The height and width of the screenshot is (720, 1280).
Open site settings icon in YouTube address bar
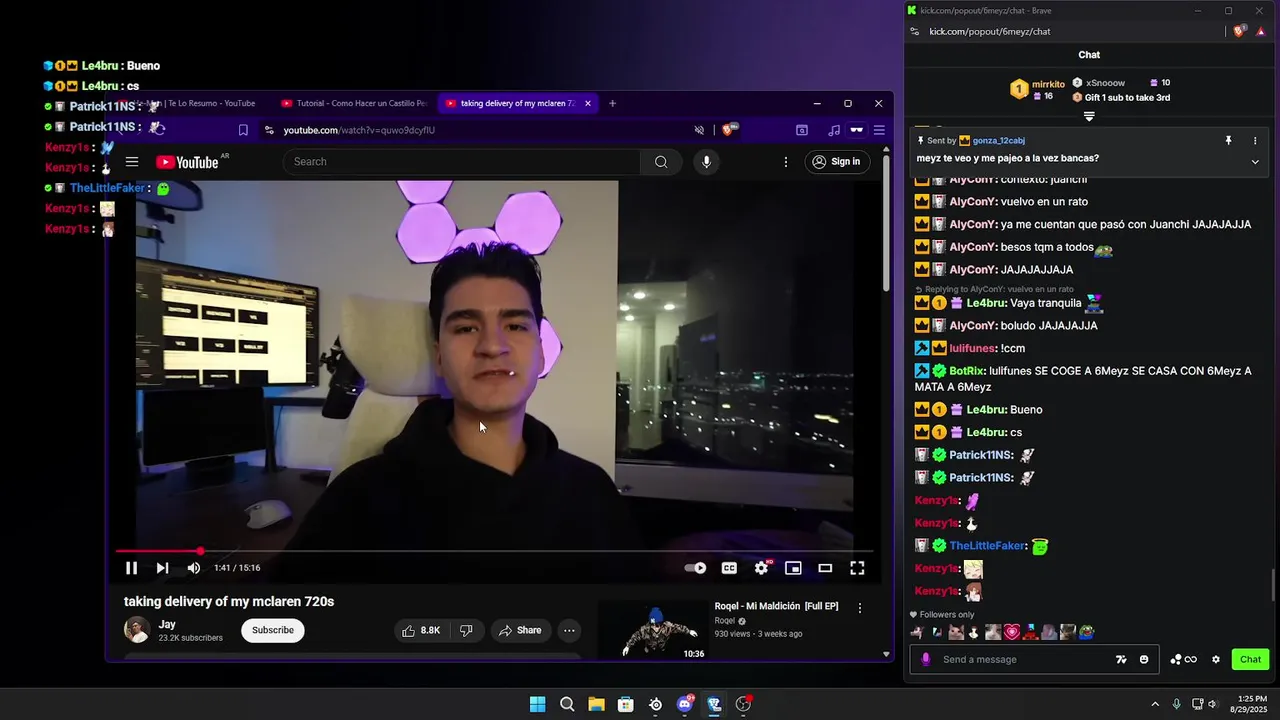[269, 130]
